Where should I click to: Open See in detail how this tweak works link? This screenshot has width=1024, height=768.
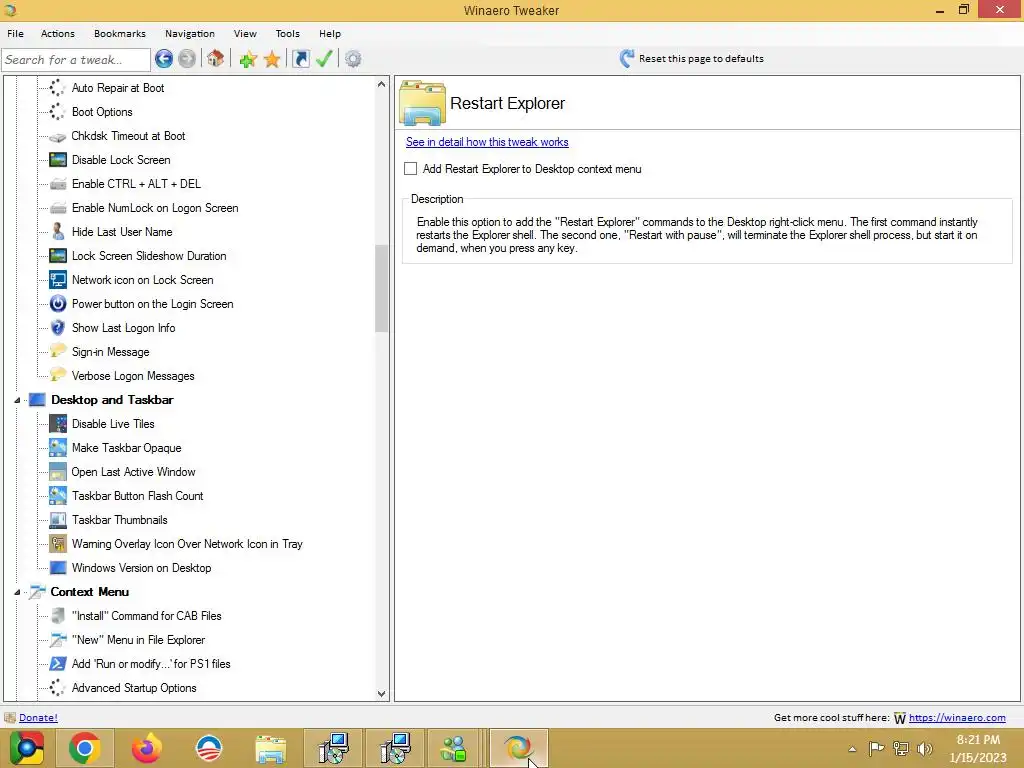coord(487,142)
